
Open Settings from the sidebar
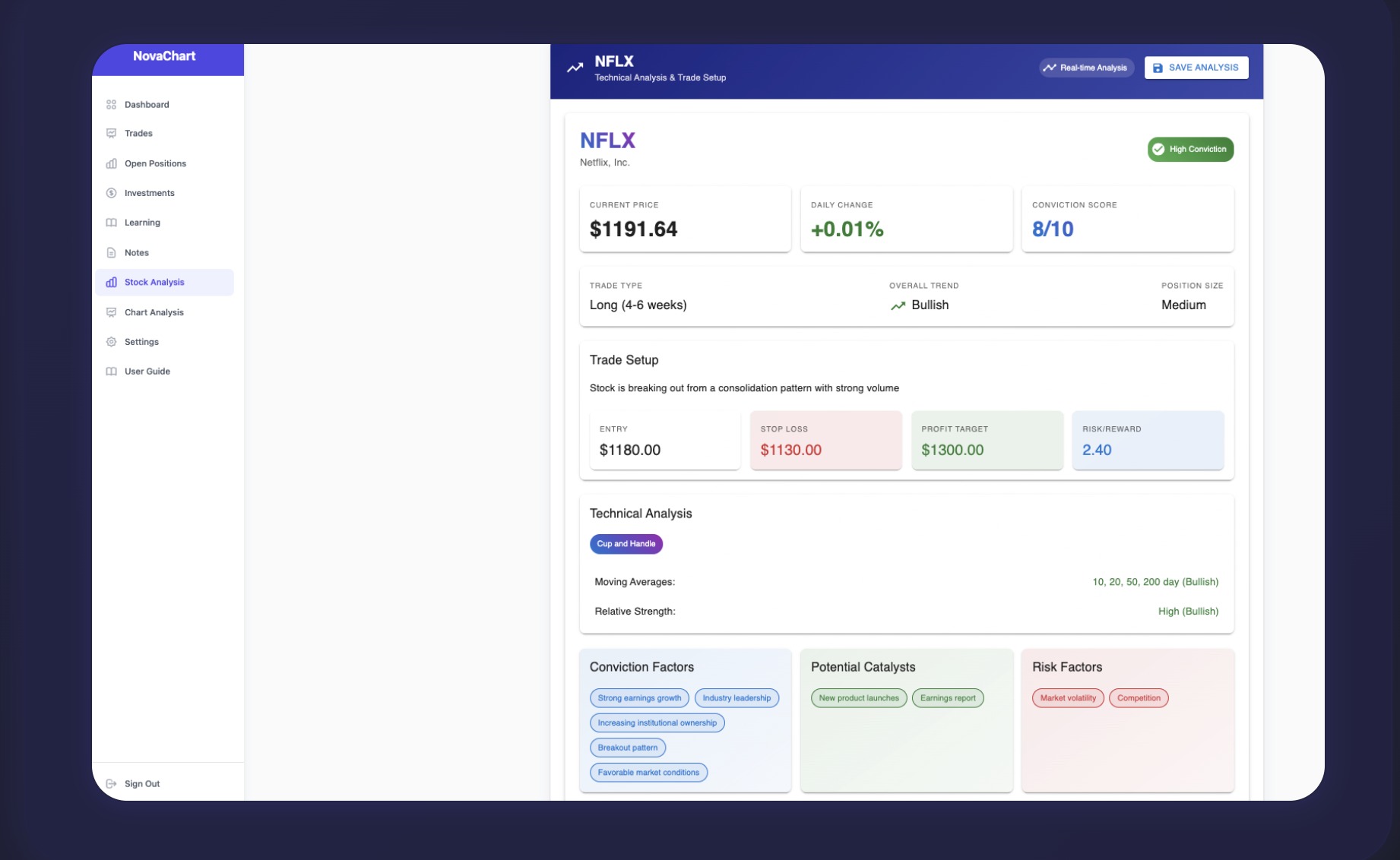click(164, 342)
